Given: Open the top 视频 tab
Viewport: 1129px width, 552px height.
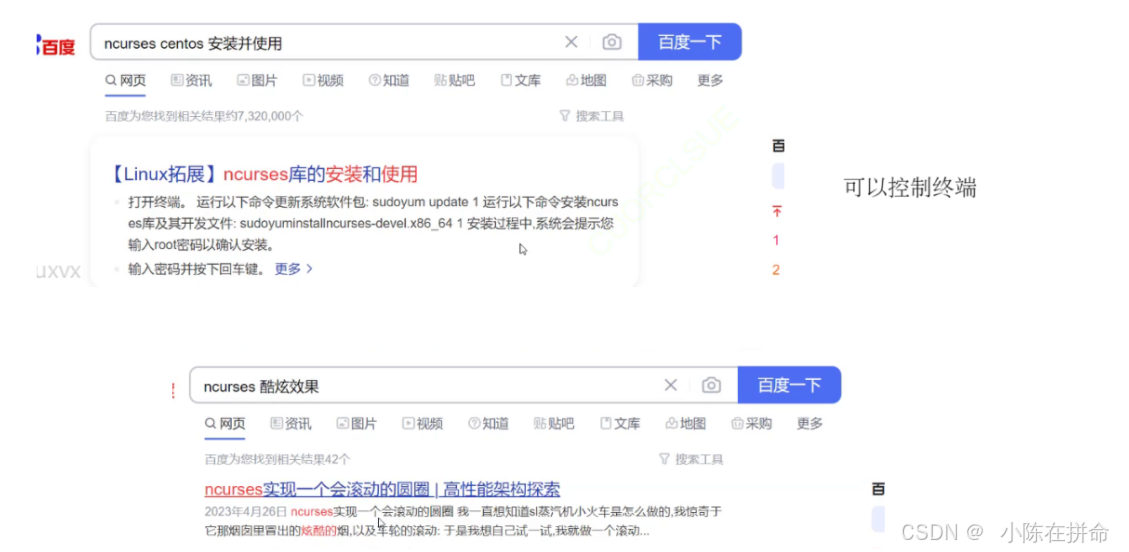Looking at the screenshot, I should [323, 81].
